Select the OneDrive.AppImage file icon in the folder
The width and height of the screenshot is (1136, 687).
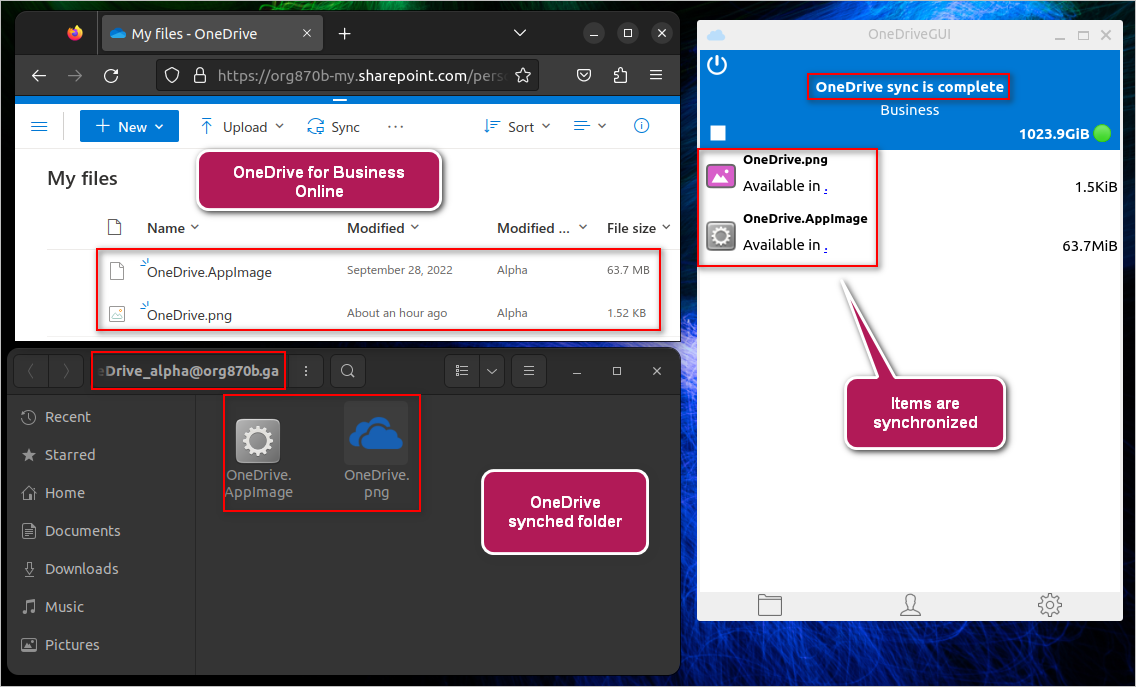258,441
